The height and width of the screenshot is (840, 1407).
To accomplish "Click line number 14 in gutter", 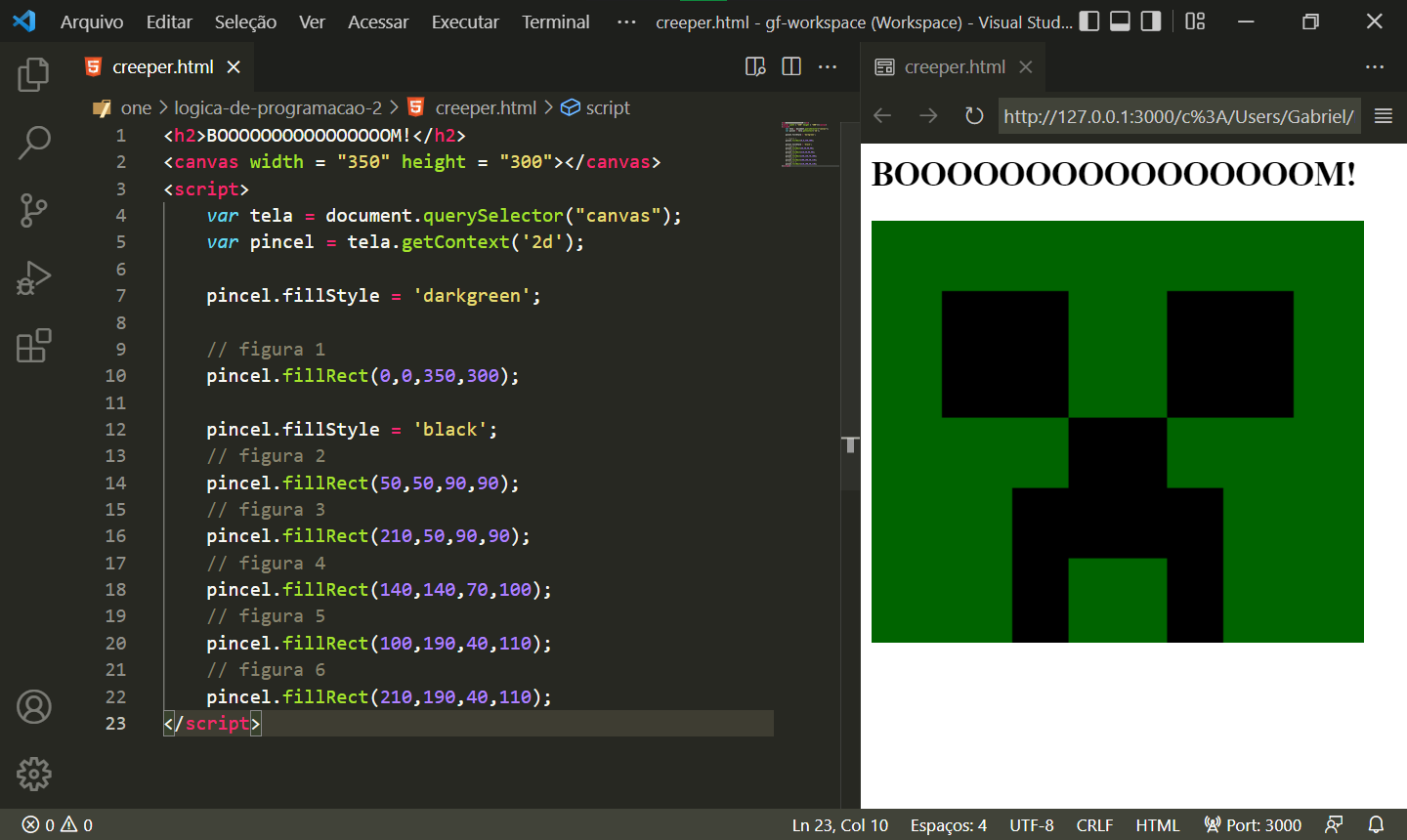I will [115, 483].
